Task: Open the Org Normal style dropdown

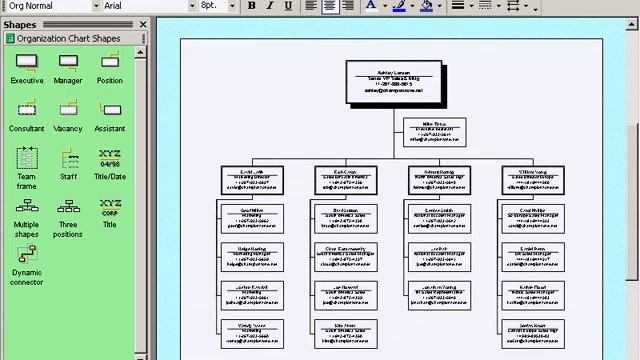Action: click(96, 6)
